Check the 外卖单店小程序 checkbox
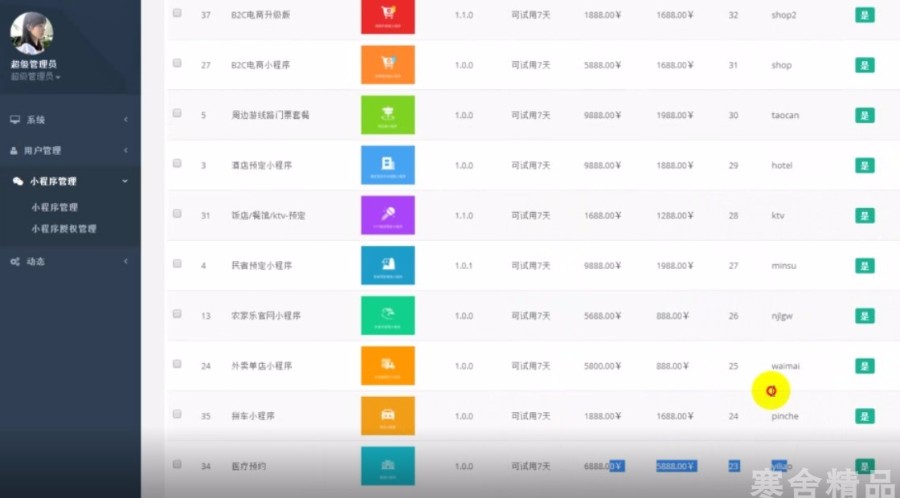 (177, 363)
